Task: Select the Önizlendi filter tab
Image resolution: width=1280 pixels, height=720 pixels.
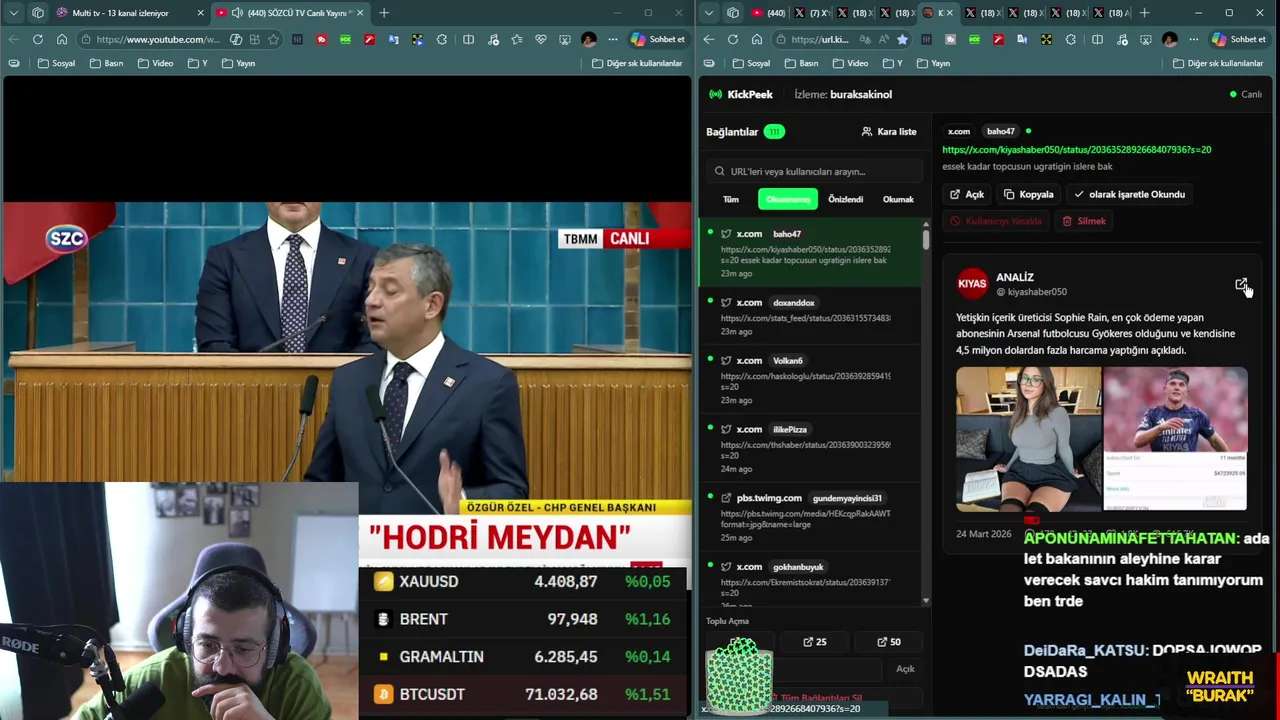Action: (x=845, y=199)
